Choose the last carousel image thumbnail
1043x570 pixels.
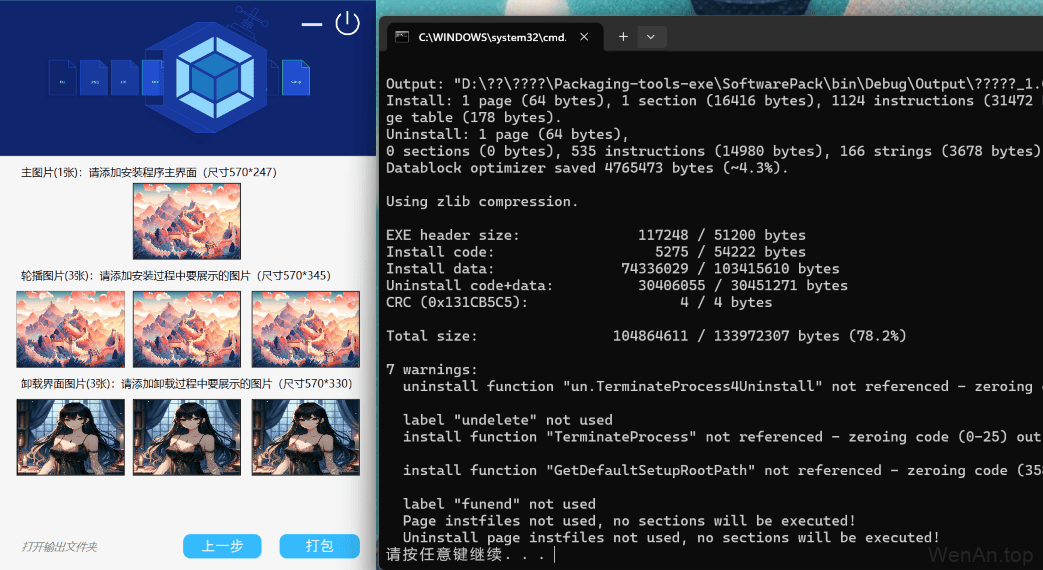click(305, 329)
